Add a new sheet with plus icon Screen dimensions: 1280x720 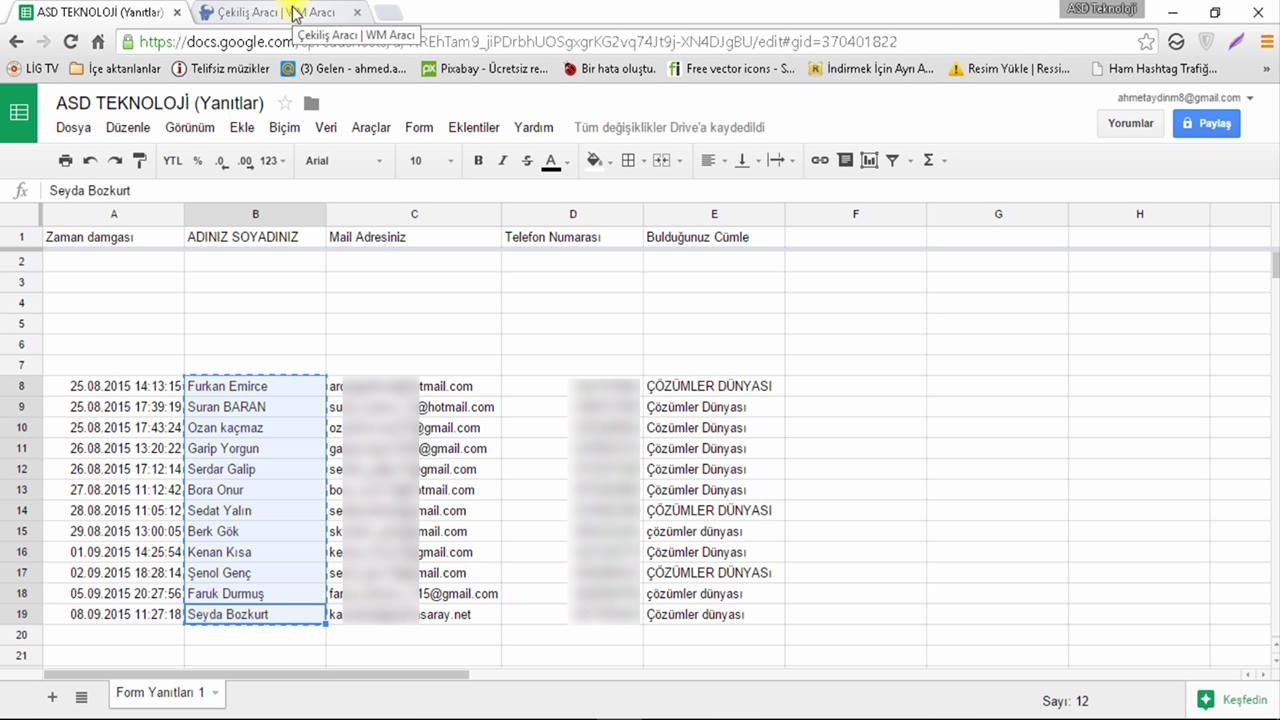pos(52,696)
